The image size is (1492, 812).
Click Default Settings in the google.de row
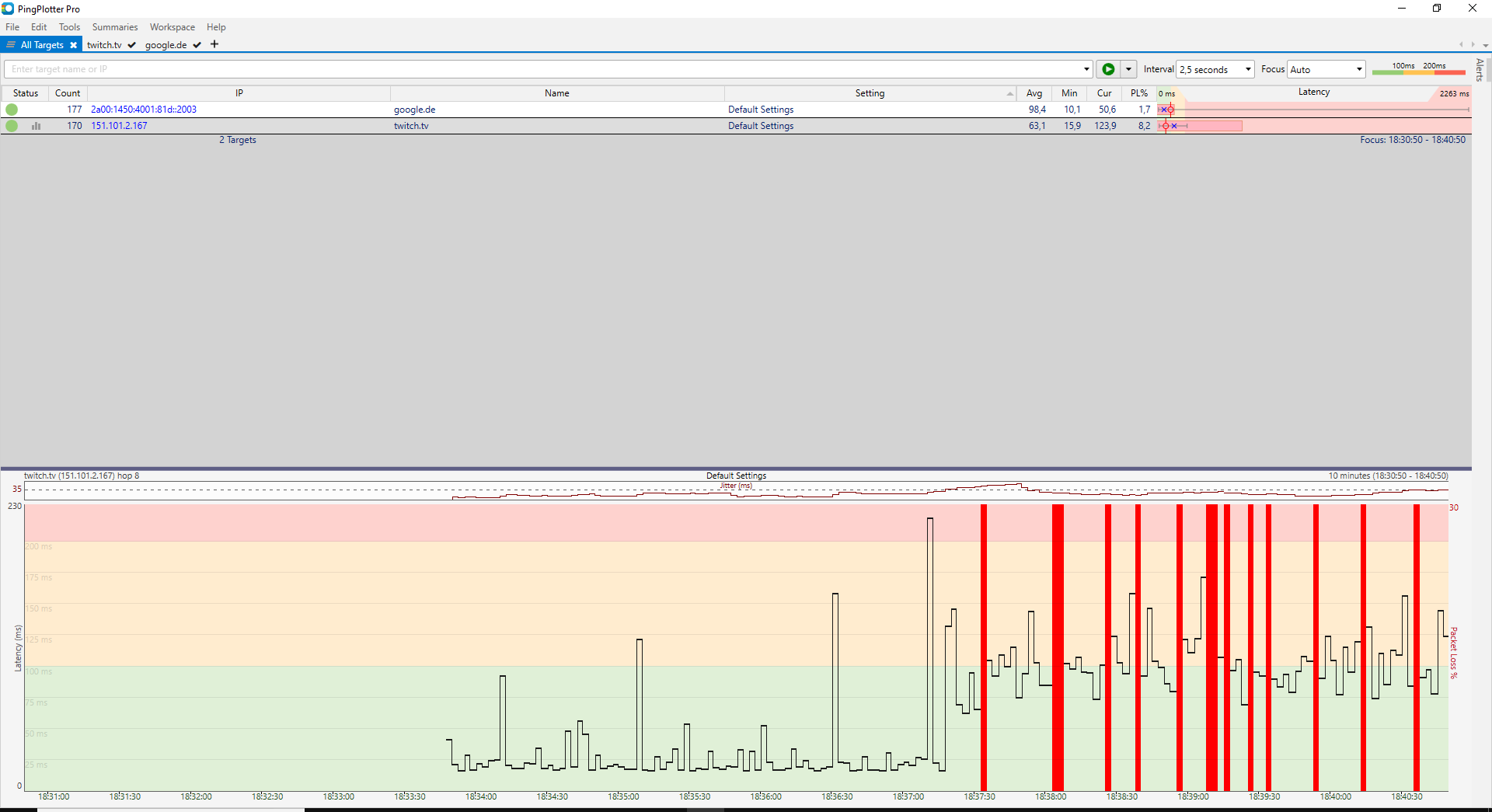pos(761,110)
